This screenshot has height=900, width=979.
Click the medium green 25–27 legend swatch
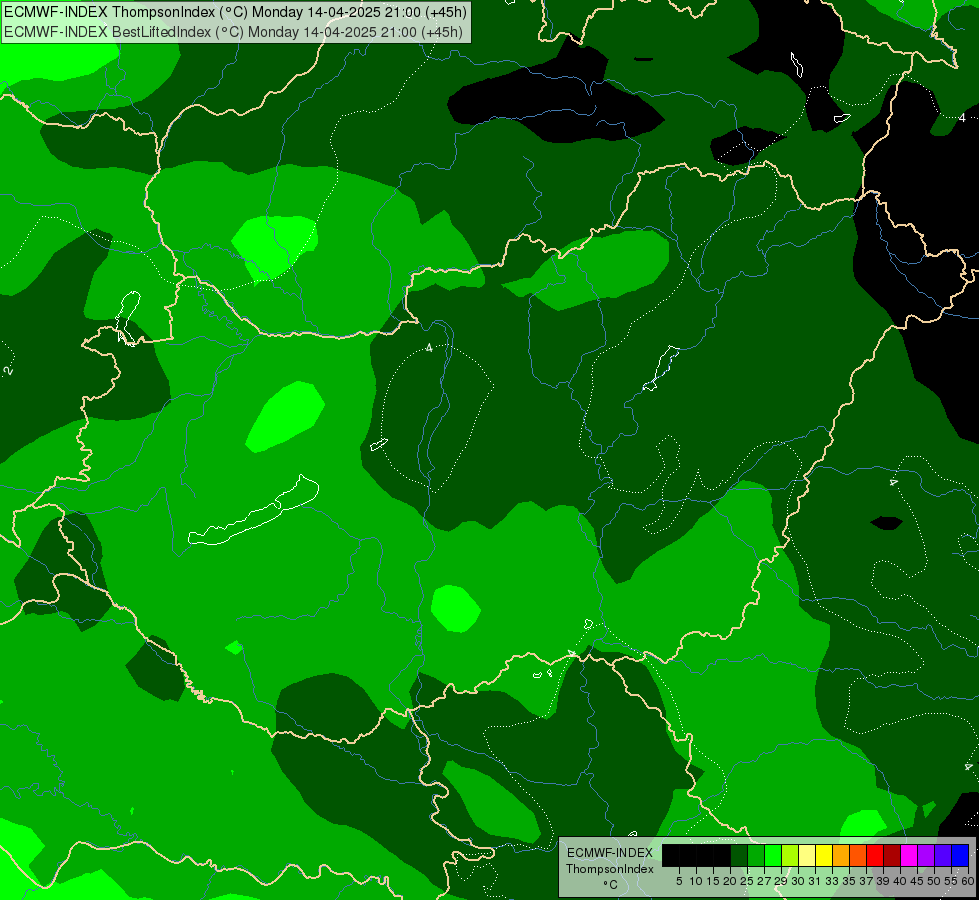point(756,855)
